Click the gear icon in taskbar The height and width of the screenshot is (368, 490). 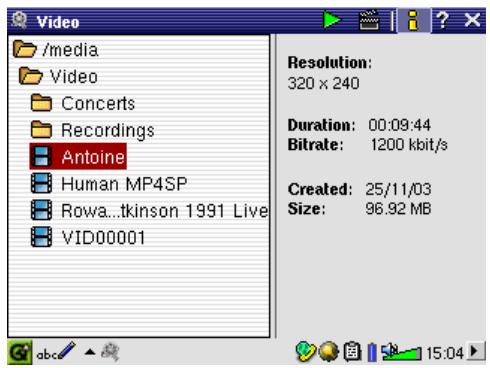point(110,352)
